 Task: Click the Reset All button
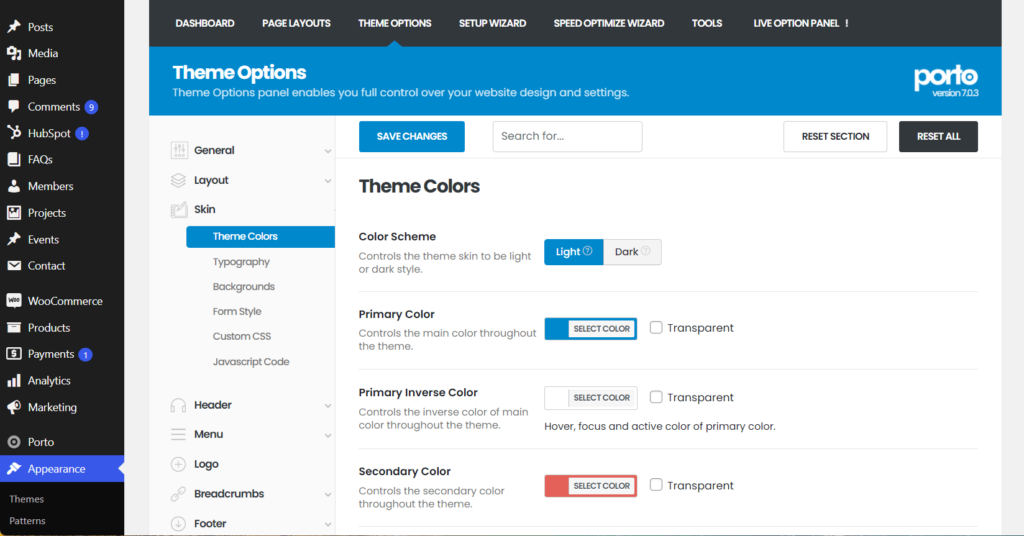938,136
